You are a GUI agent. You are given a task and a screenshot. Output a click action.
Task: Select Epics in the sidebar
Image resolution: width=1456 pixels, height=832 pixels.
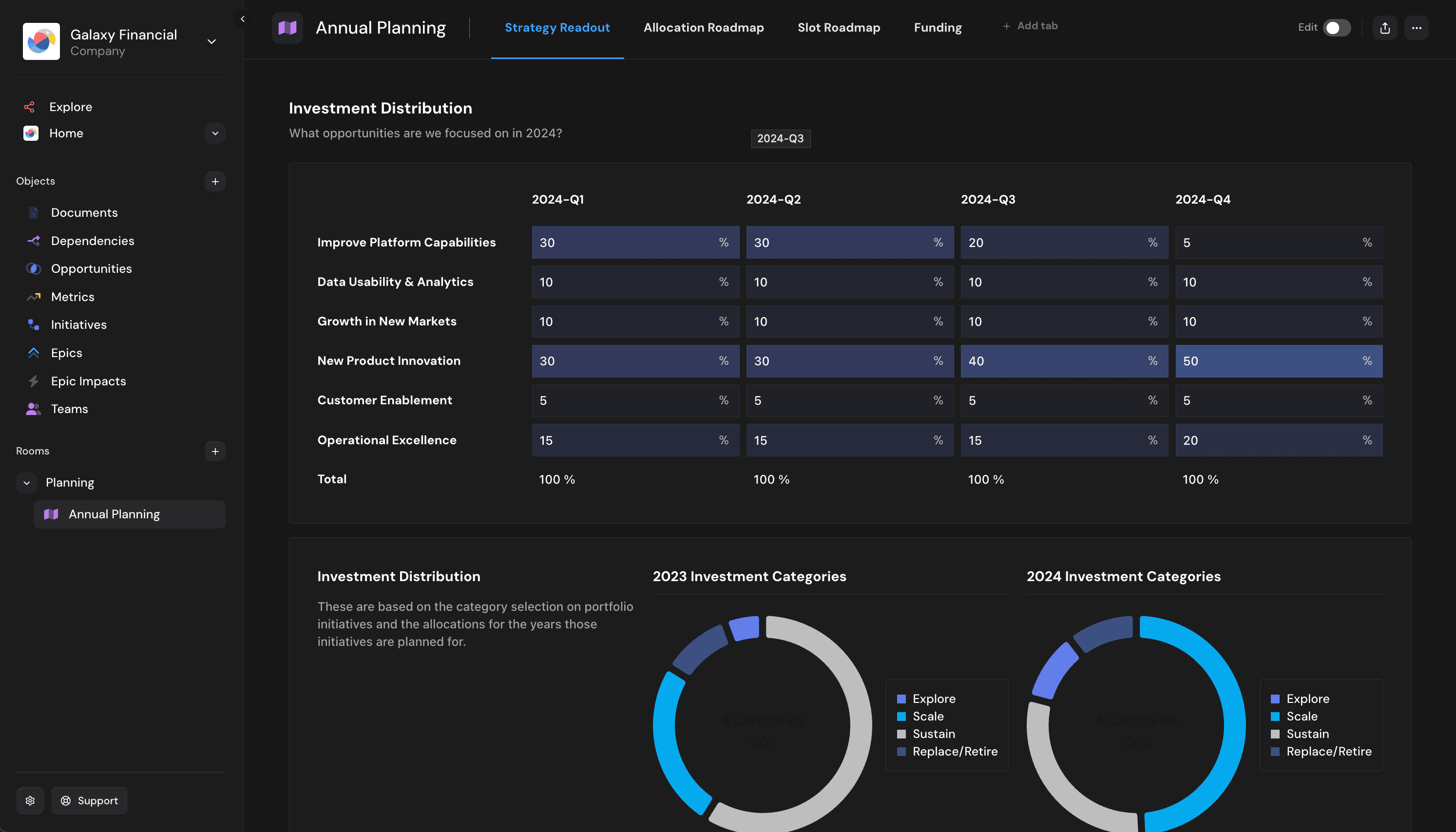66,353
